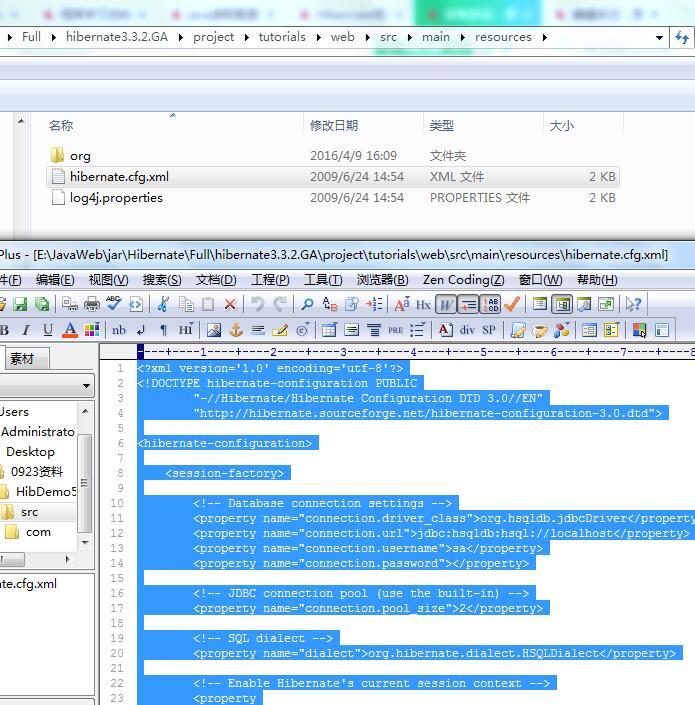Insert a line break tag icon
Image resolution: width=695 pixels, height=705 pixels.
coord(141,330)
